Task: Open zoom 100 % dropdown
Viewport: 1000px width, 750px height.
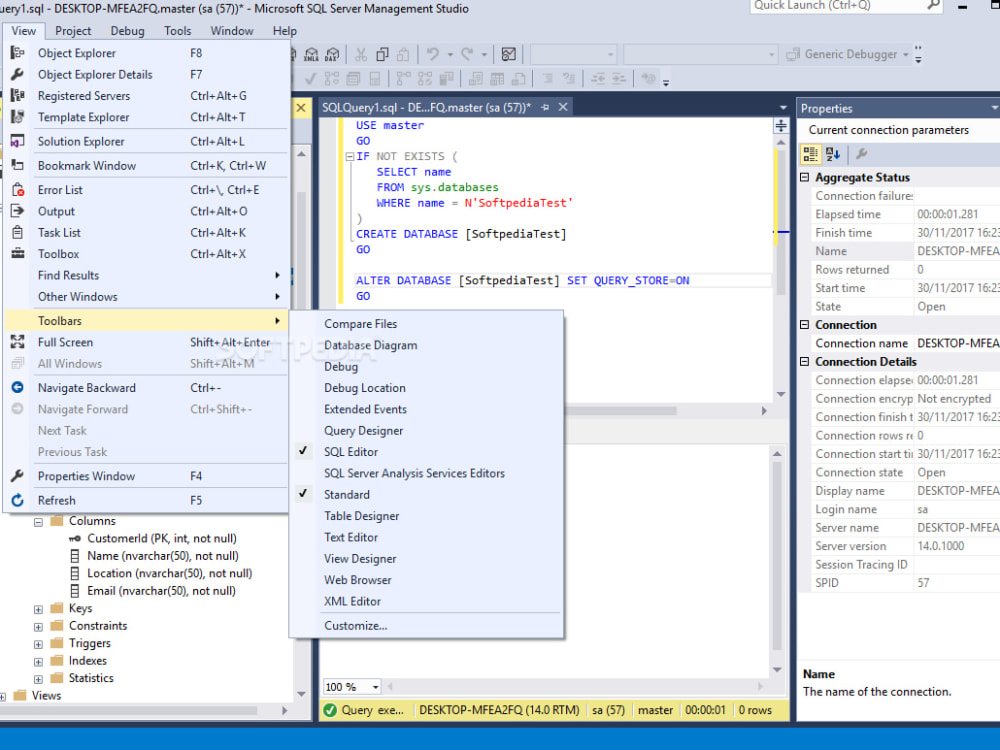Action: click(376, 687)
